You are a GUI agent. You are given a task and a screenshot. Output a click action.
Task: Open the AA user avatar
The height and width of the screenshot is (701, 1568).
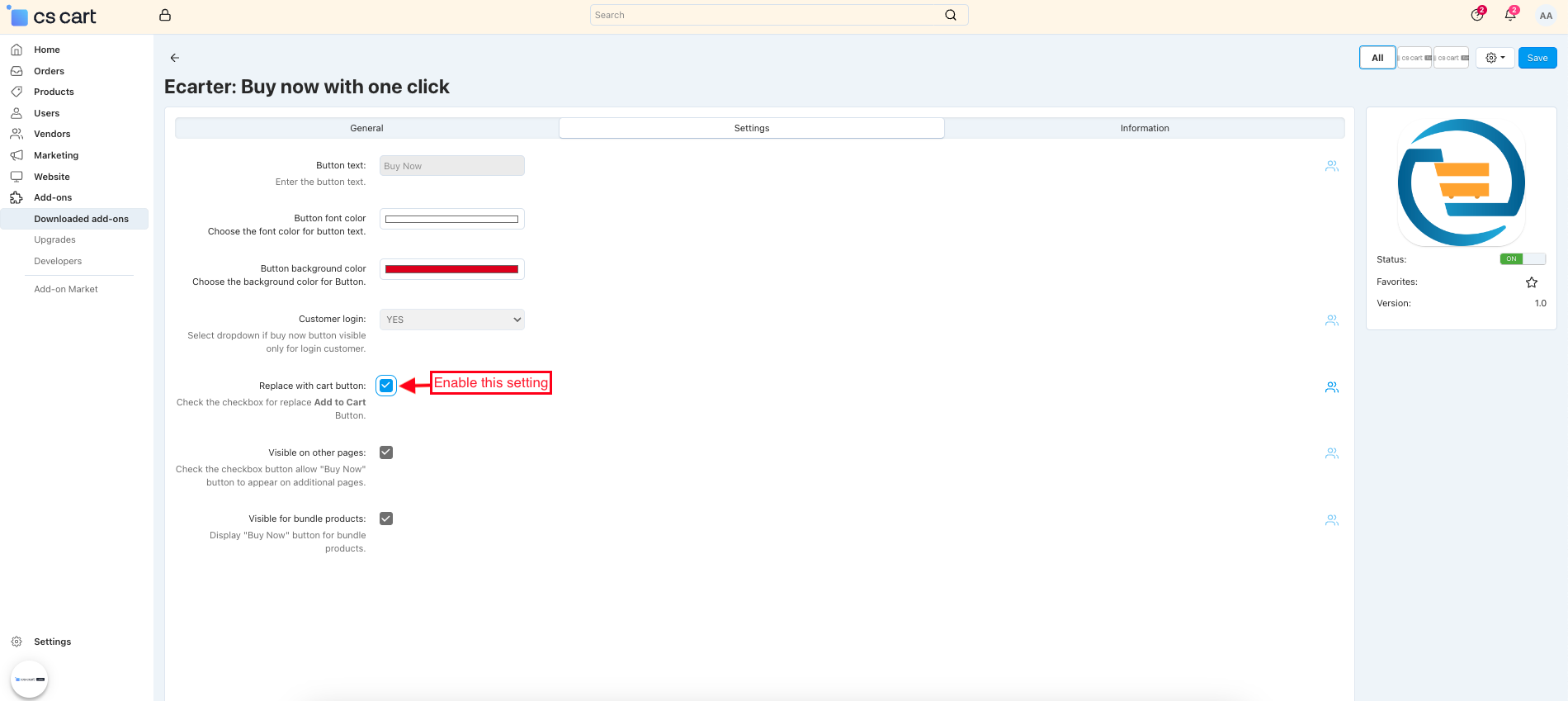(x=1546, y=16)
